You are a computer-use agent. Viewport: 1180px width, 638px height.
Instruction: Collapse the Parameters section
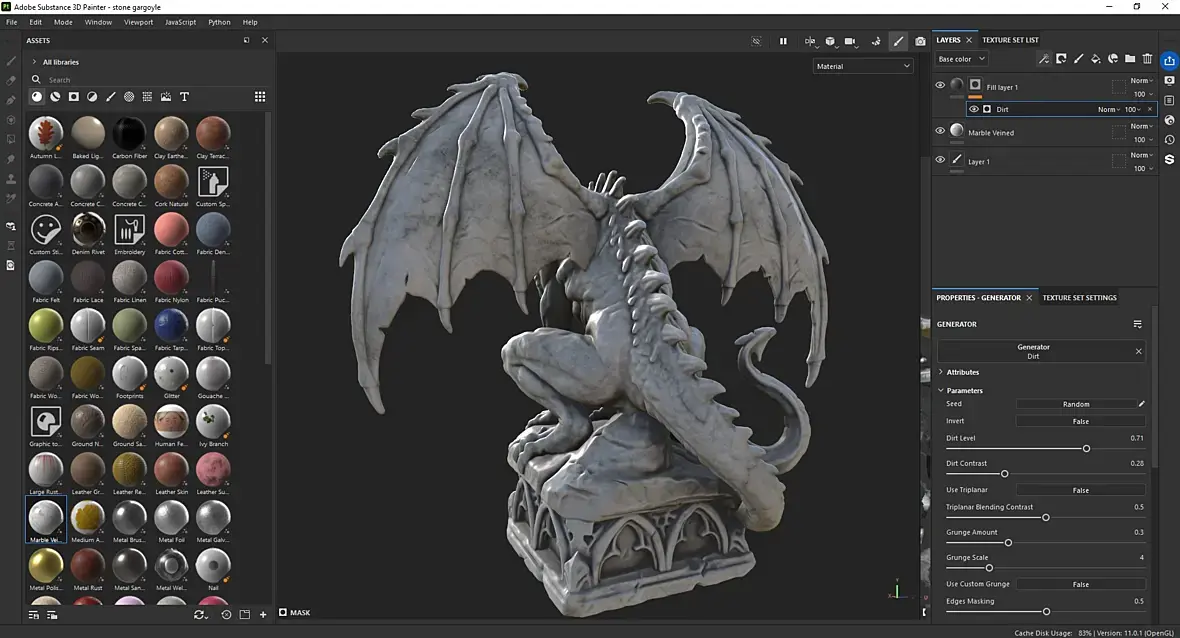pyautogui.click(x=941, y=390)
